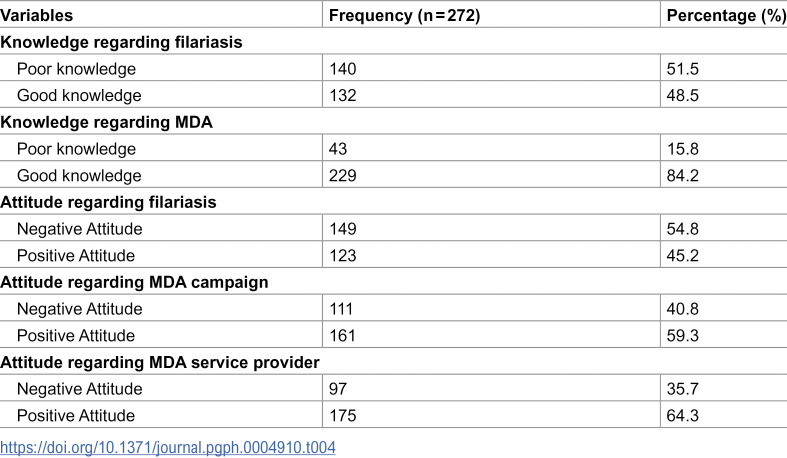Screen dimensions: 787x458
Task: Select the Frequency (n=272) column header
Action: [x=405, y=16]
